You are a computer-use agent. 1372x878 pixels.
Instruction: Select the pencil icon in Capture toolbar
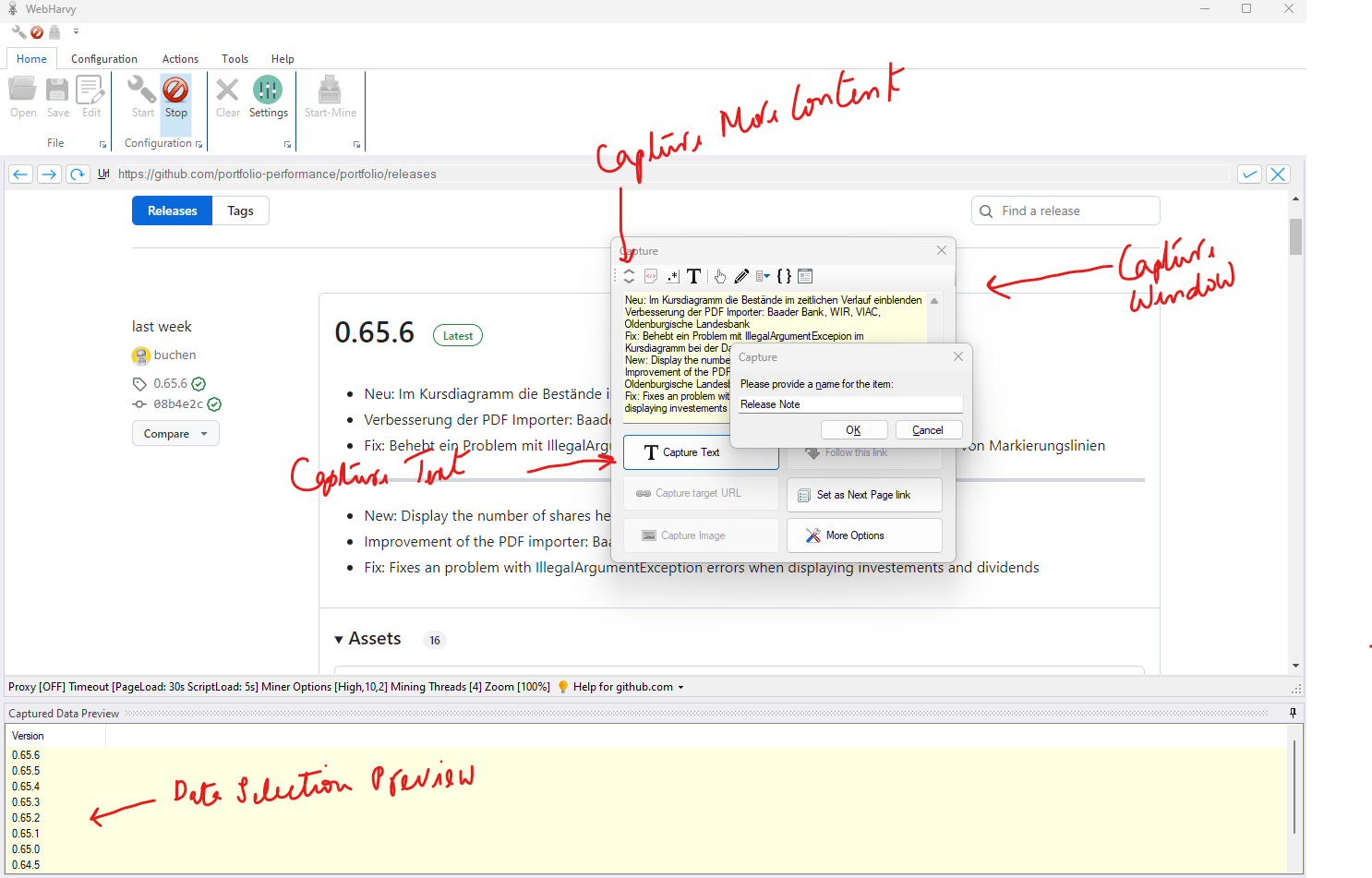pos(741,276)
